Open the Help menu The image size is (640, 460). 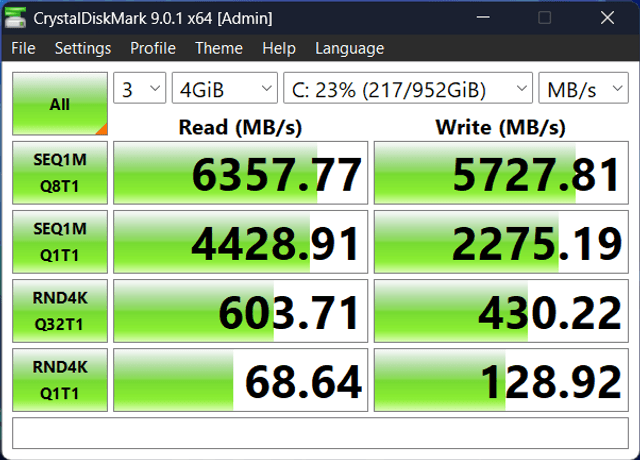[x=279, y=48]
